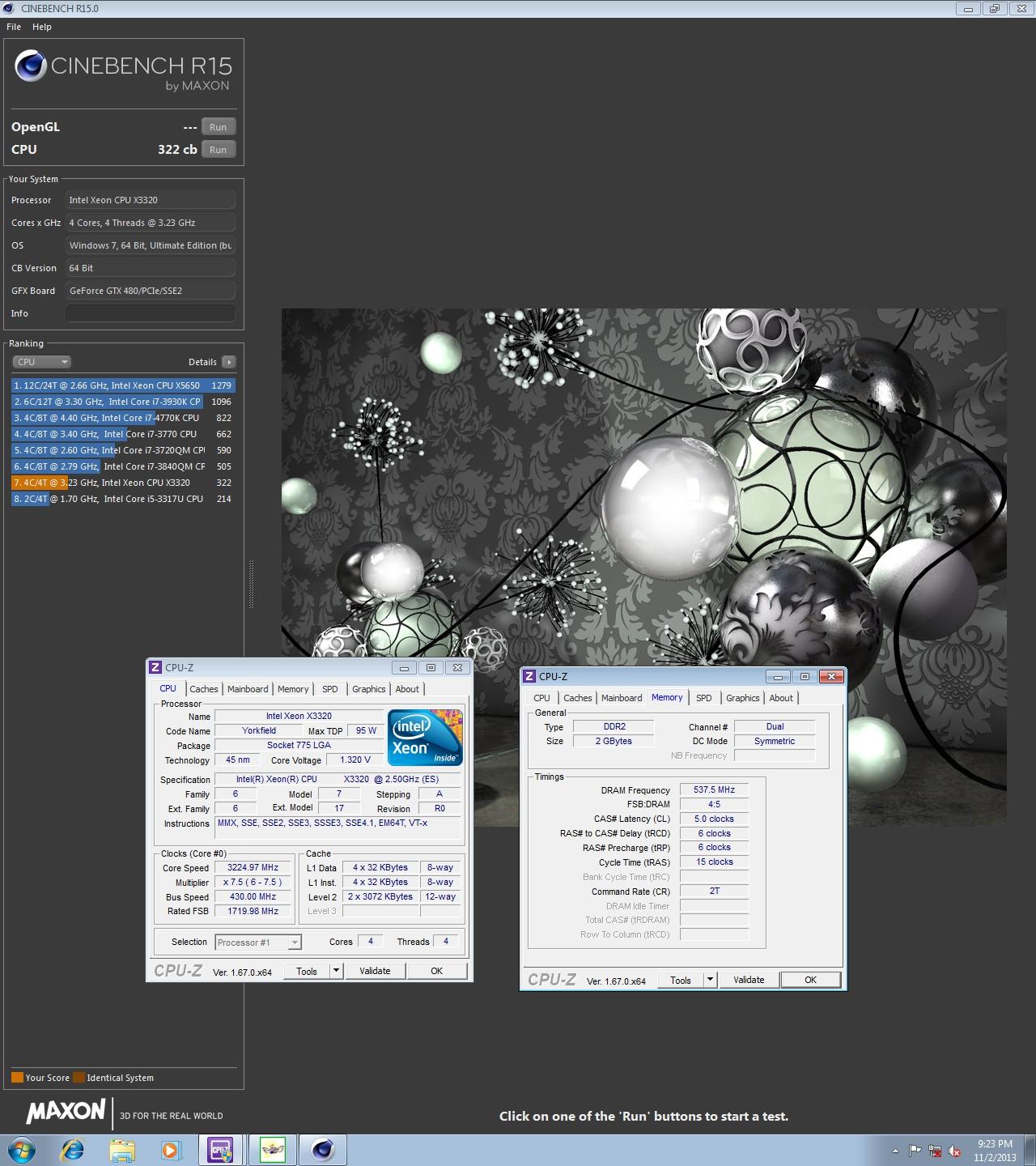
Task: Click the Your Score orange legend swatch
Action: pyautogui.click(x=17, y=1078)
